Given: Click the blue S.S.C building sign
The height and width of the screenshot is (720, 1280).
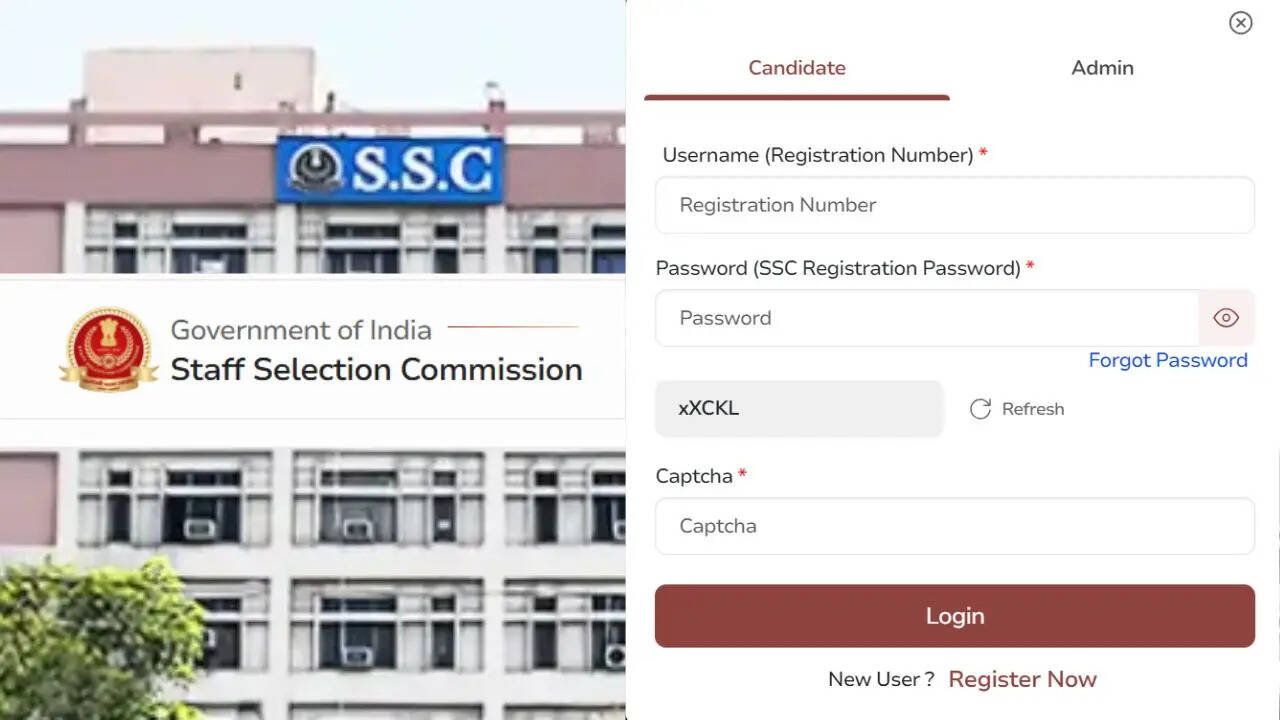Looking at the screenshot, I should tap(390, 170).
